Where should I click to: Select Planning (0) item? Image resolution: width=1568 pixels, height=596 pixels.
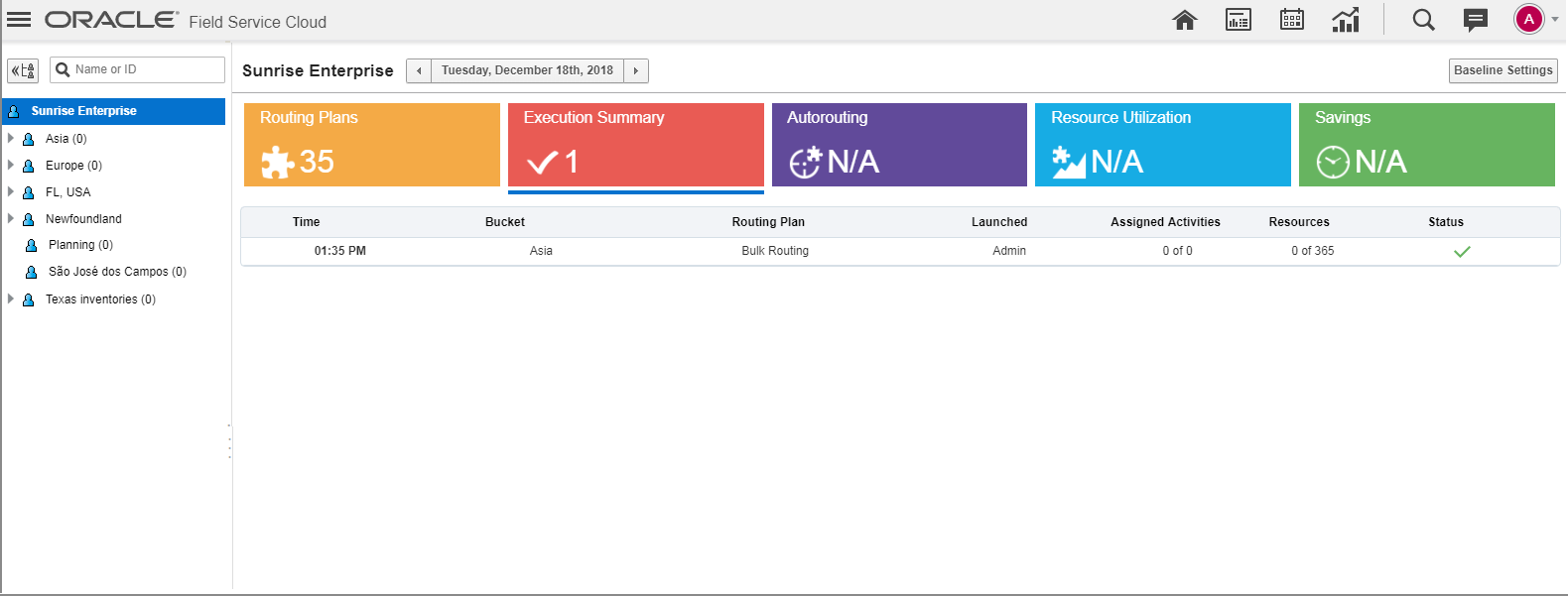point(80,245)
